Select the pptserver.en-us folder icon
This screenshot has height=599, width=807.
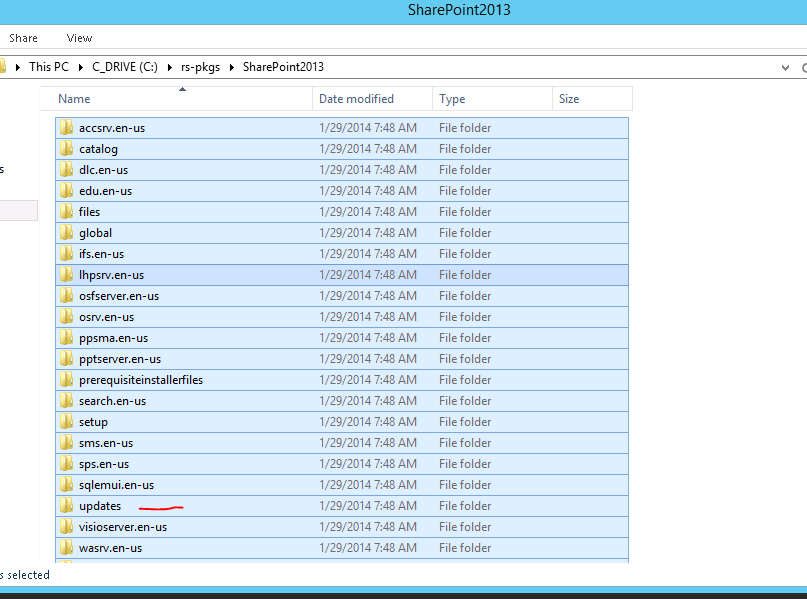pyautogui.click(x=66, y=359)
